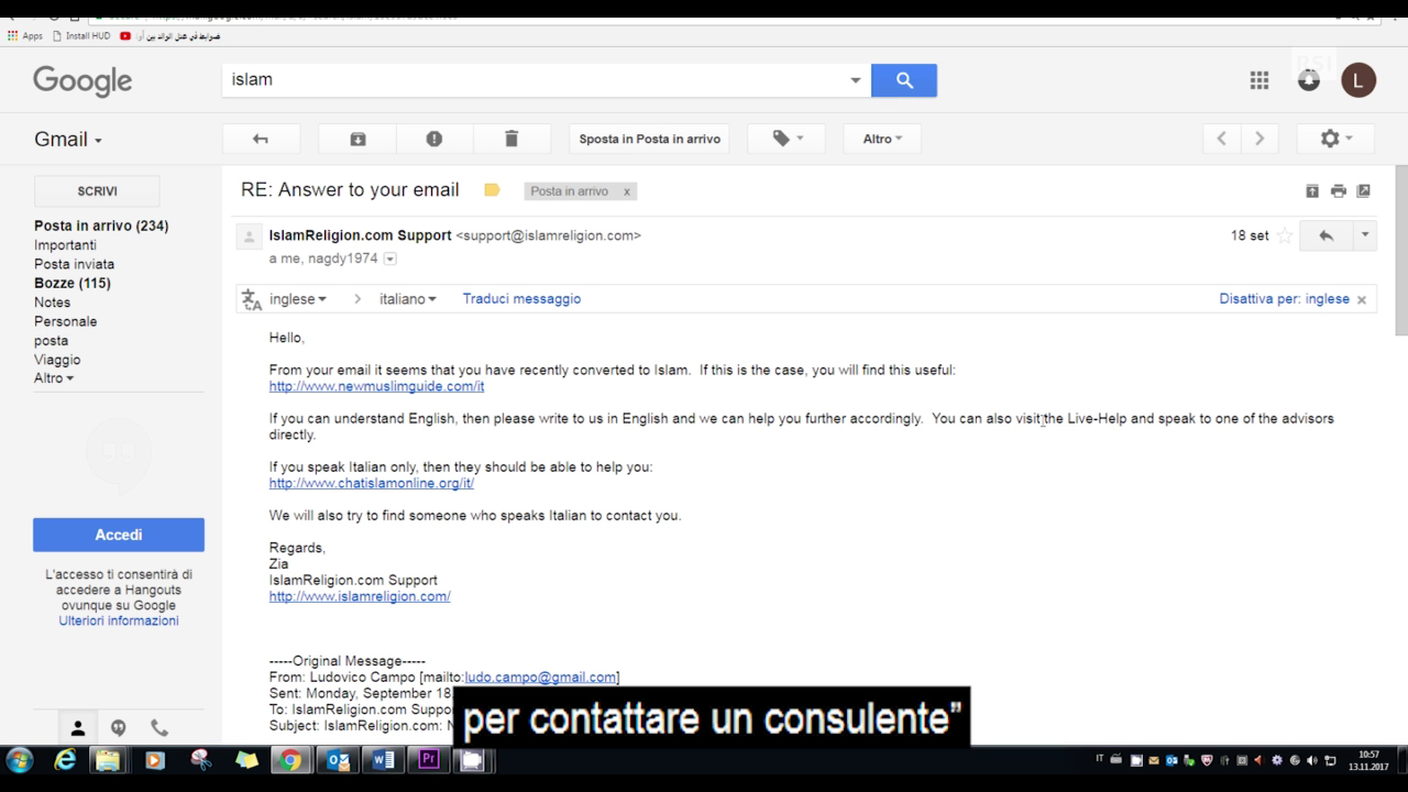Open the settings gear menu
The image size is (1408, 792).
pos(1336,139)
